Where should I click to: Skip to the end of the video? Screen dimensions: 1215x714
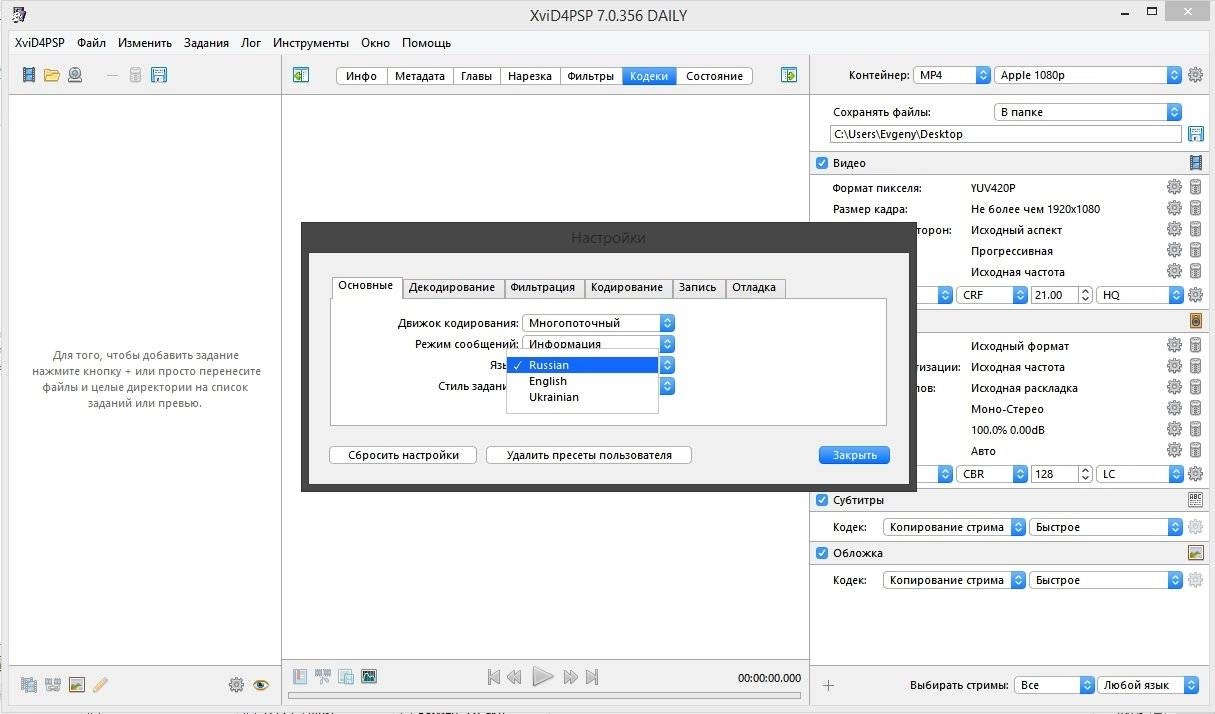(x=592, y=677)
